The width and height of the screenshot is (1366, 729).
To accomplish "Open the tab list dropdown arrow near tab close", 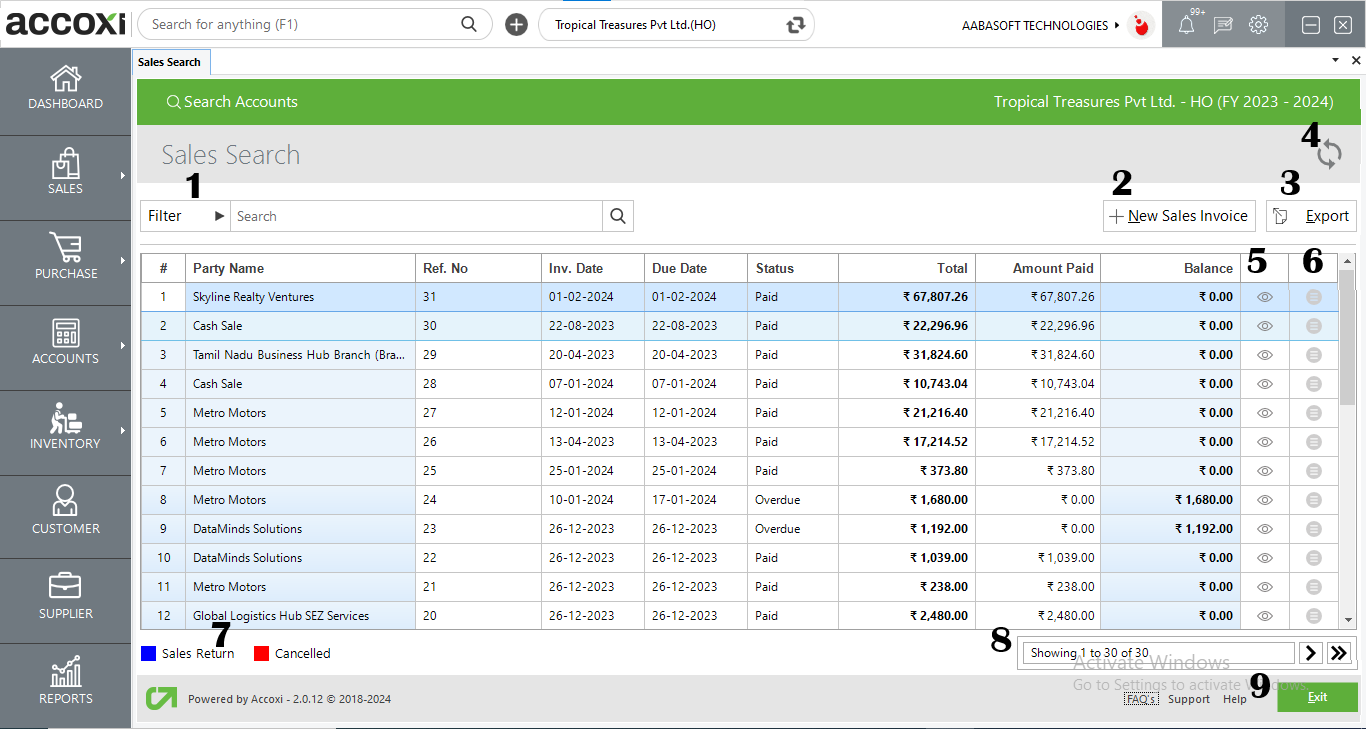I will pyautogui.click(x=1336, y=61).
